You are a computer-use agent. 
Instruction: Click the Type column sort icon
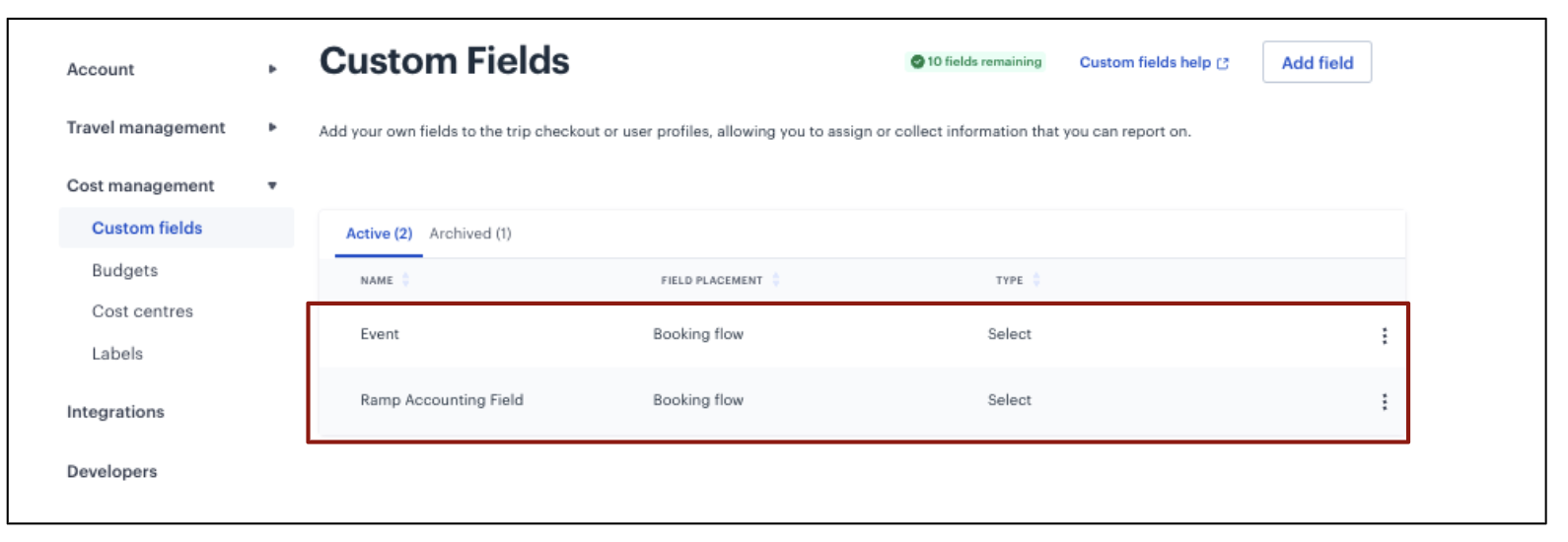tap(1036, 281)
